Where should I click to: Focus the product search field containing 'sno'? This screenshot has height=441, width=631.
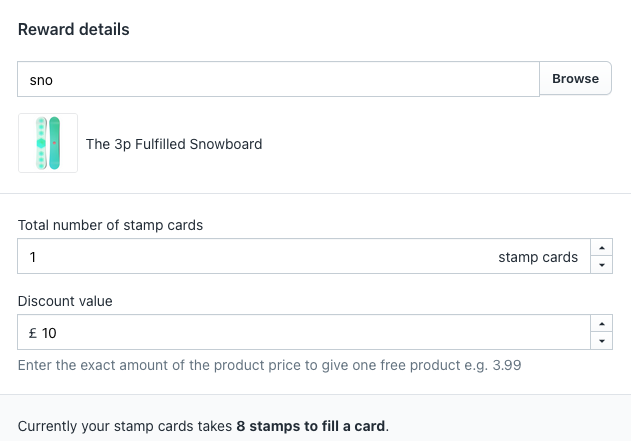(278, 79)
